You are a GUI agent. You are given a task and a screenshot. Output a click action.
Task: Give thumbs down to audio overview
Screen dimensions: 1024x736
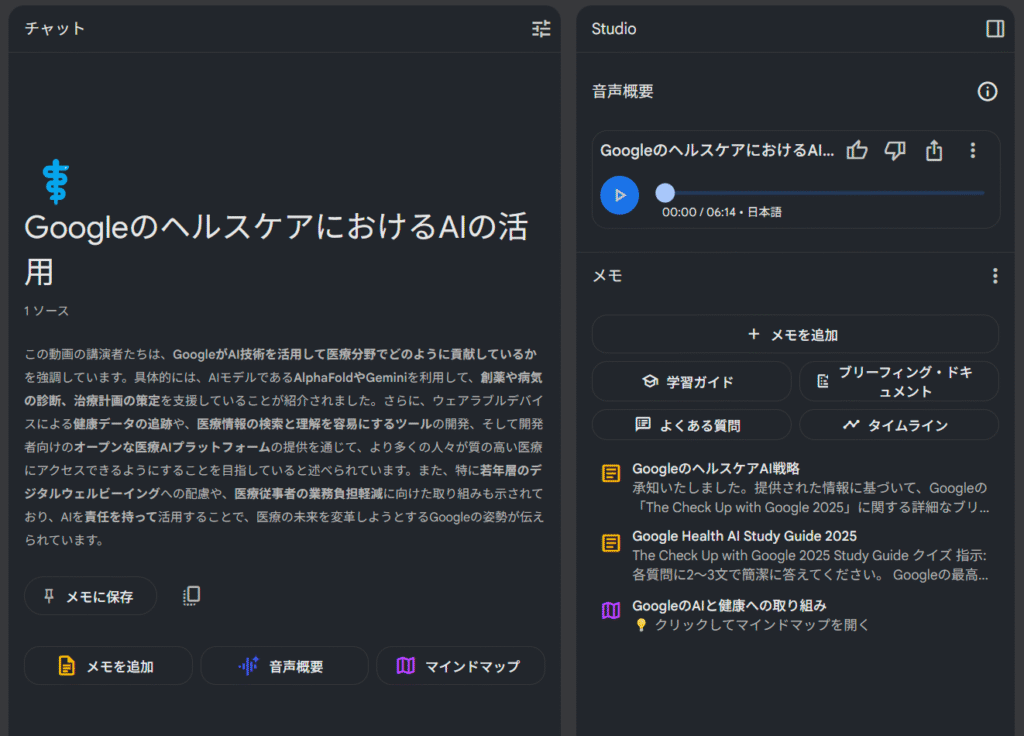pyautogui.click(x=895, y=150)
